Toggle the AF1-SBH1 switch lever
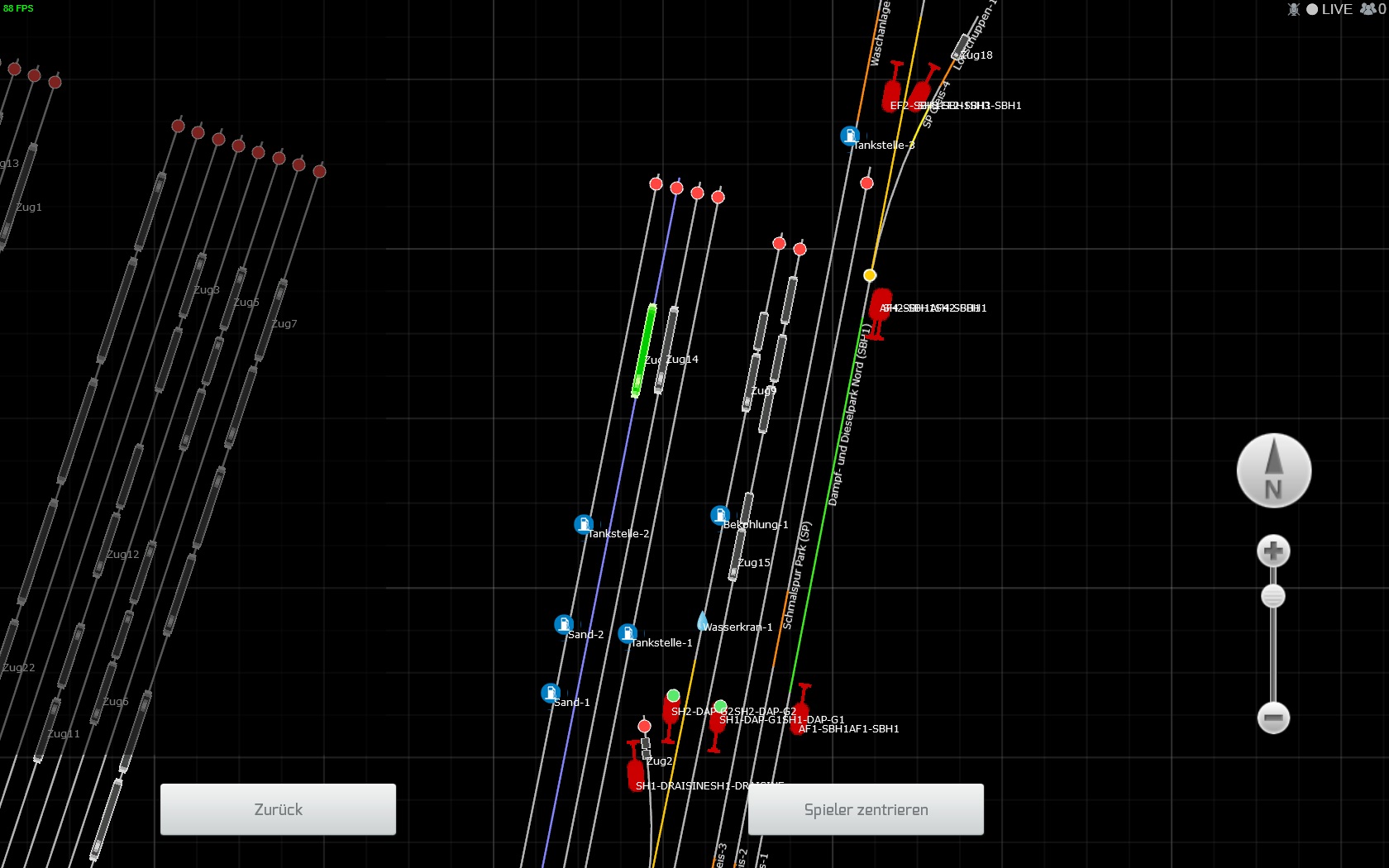This screenshot has width=1389, height=868. pyautogui.click(x=800, y=708)
